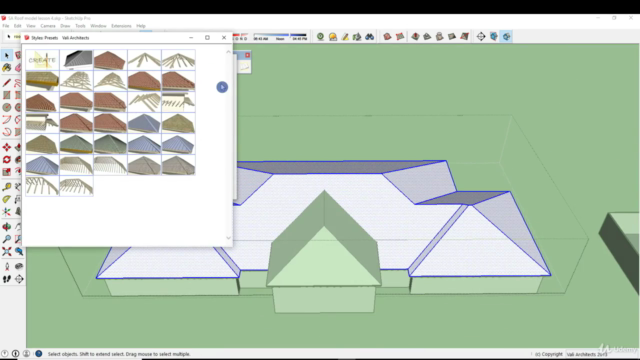The height and width of the screenshot is (360, 640).
Task: Open the Window menu
Action: tap(98, 26)
